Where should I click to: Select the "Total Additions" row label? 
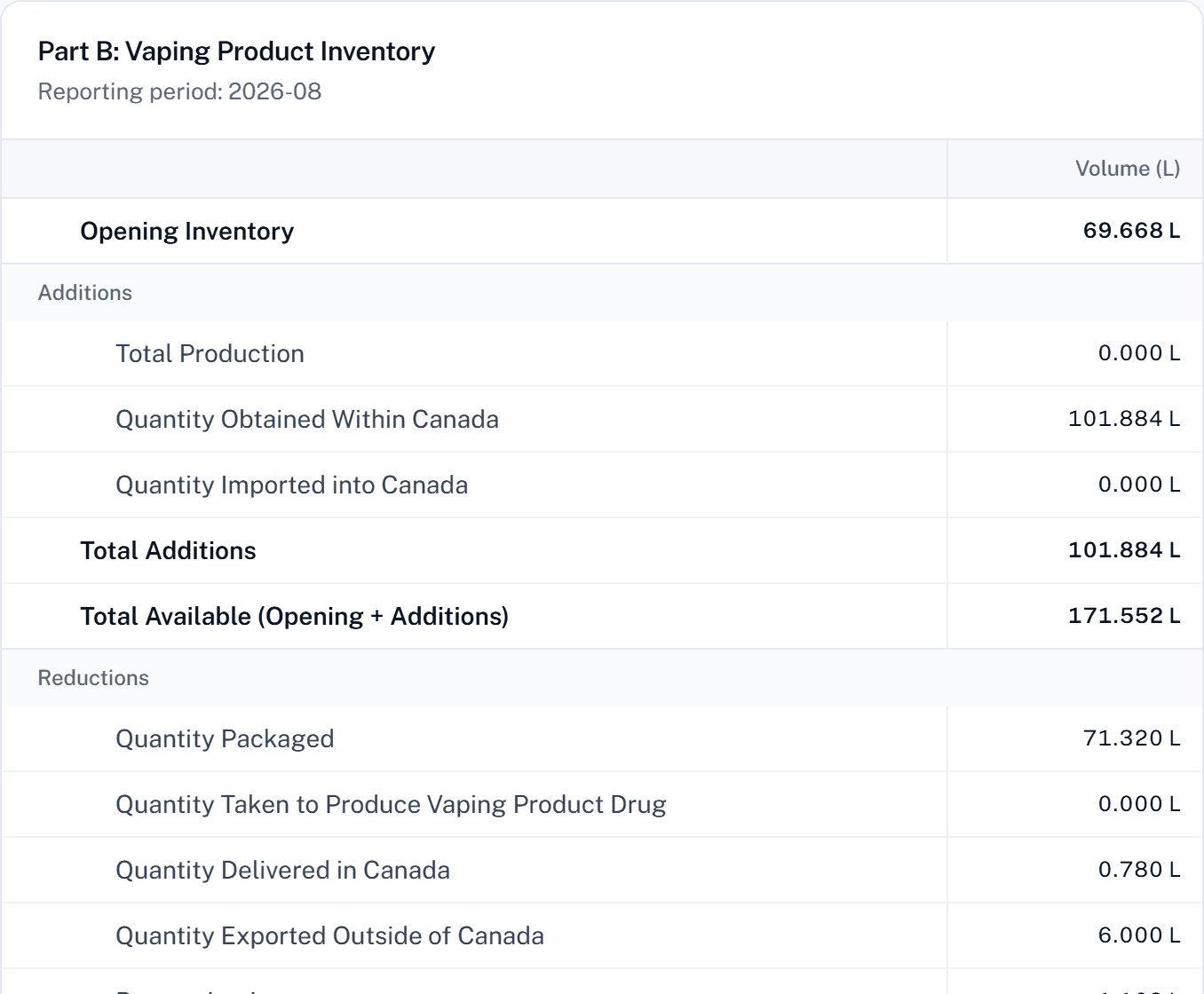(169, 550)
